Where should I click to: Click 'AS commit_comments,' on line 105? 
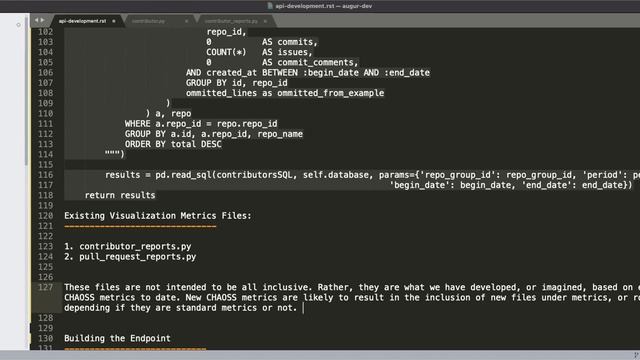point(310,62)
